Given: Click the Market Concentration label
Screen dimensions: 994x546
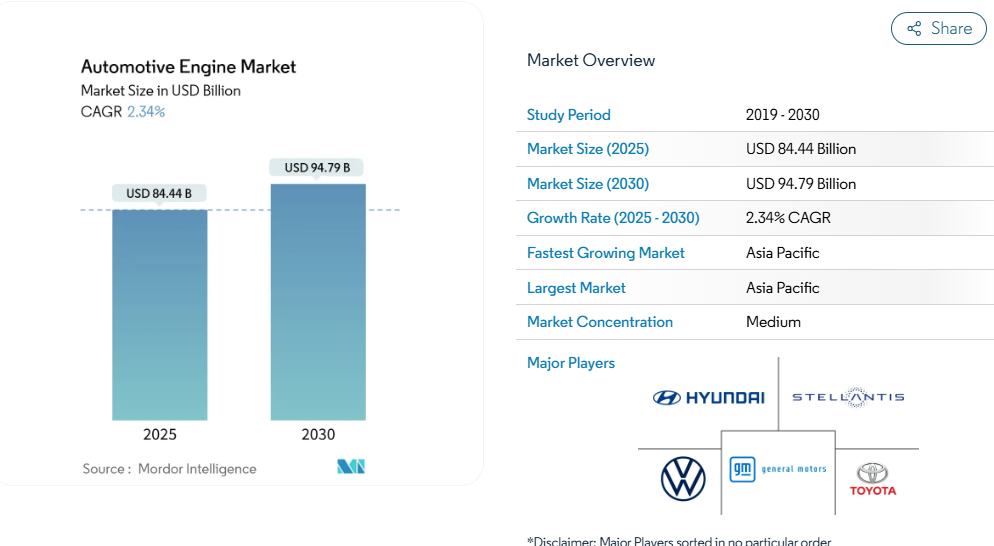Looking at the screenshot, I should (x=599, y=322).
